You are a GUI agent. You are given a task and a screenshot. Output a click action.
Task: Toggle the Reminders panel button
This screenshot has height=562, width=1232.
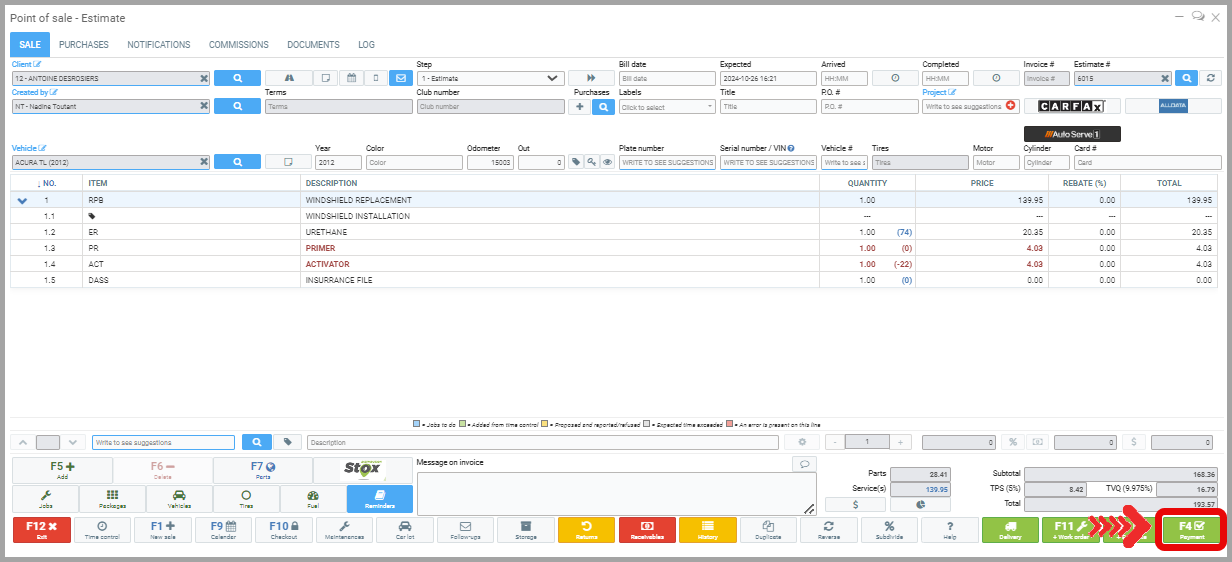379,499
